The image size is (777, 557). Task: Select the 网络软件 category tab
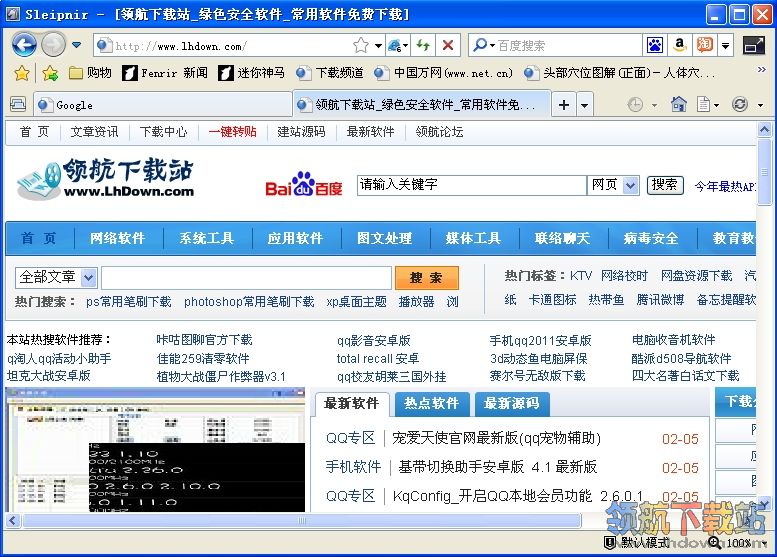pyautogui.click(x=118, y=238)
